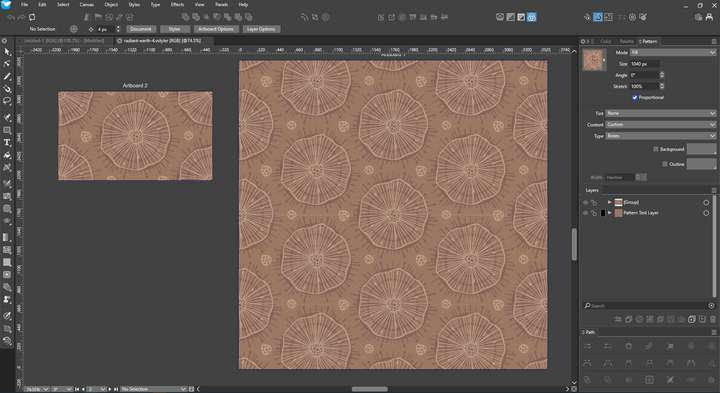Screen dimensions: 720x393
Task: Click the Document button
Action: (x=141, y=29)
